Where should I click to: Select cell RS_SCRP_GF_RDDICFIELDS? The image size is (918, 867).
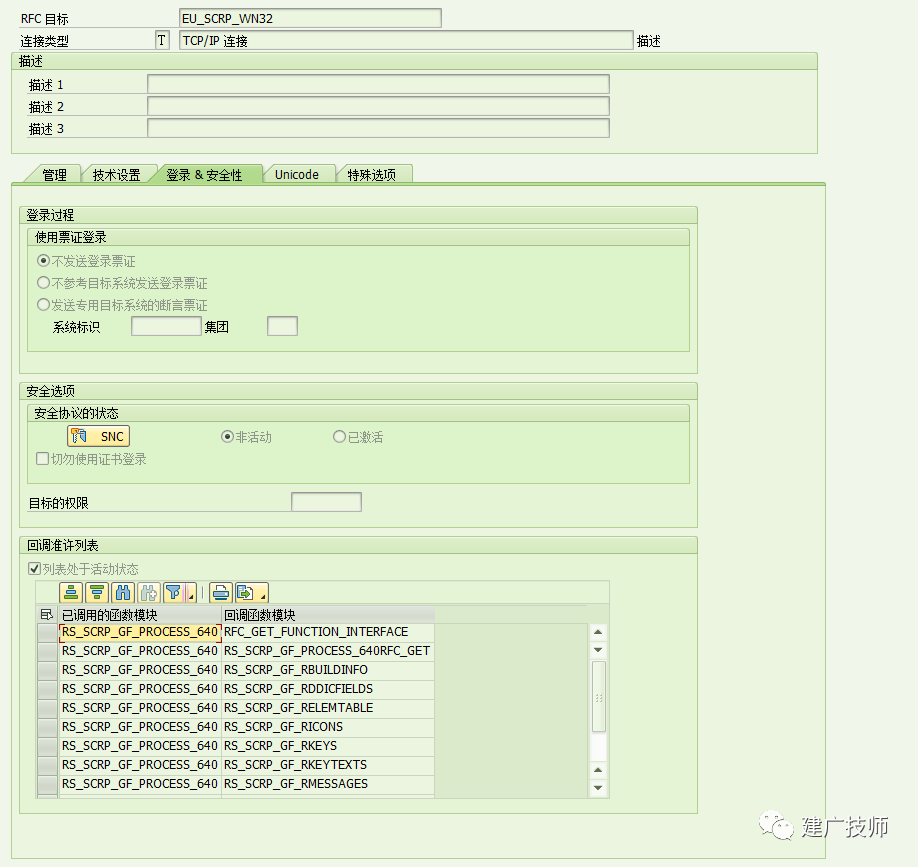point(328,689)
